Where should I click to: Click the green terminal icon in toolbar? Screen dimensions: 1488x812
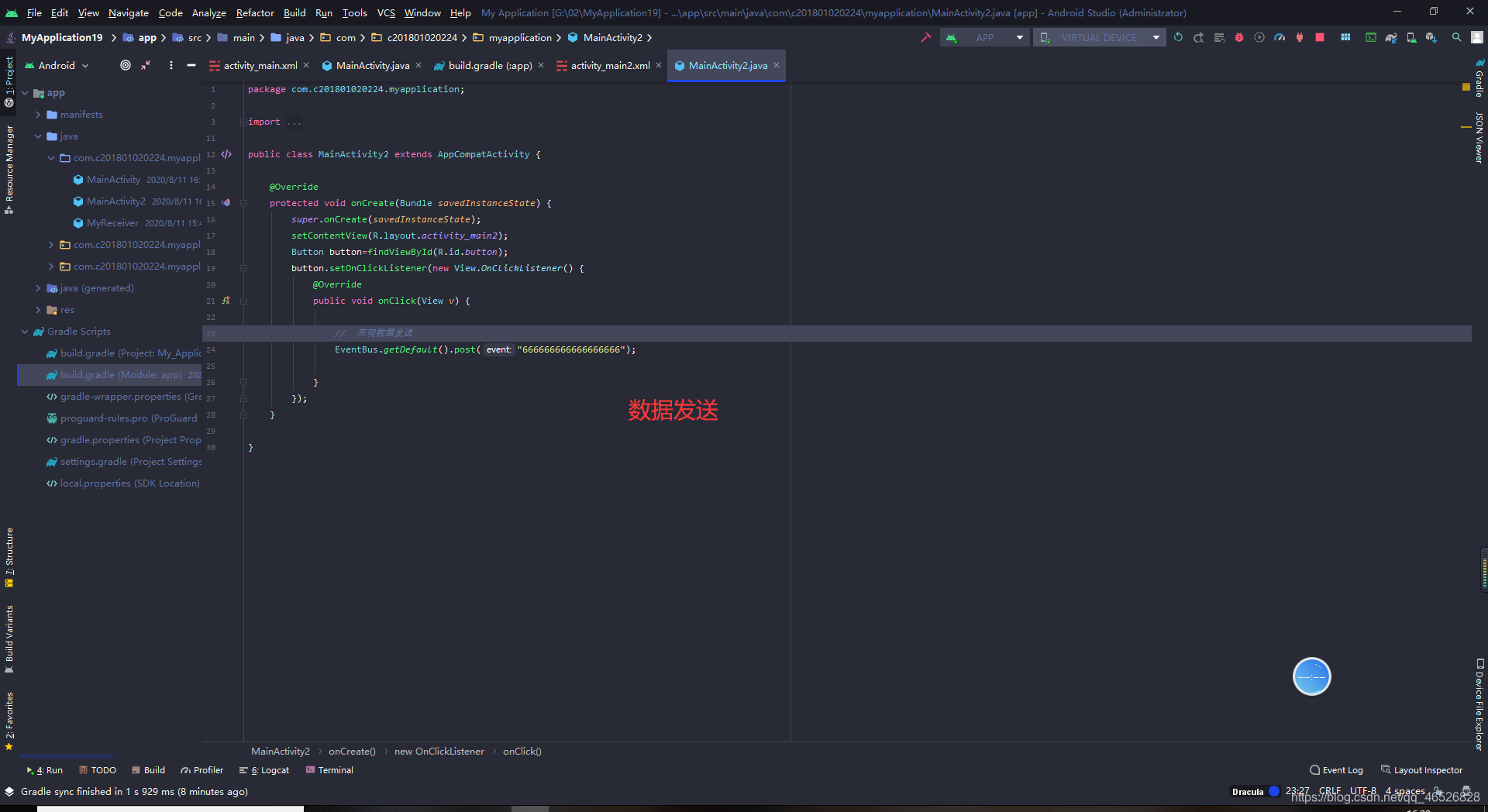point(1371,37)
